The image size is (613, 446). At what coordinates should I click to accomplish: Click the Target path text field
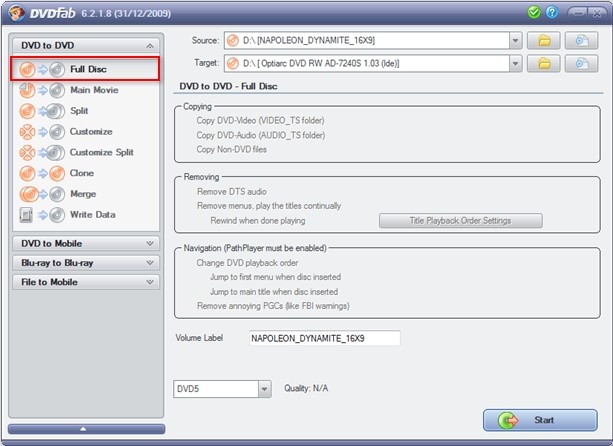[367, 63]
